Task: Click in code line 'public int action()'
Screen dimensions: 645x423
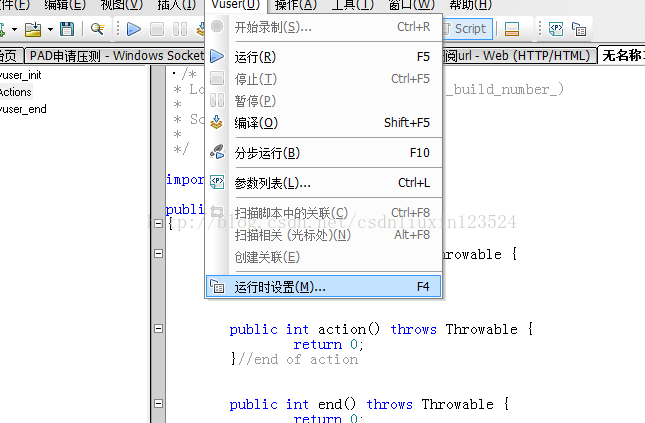Action: point(381,329)
